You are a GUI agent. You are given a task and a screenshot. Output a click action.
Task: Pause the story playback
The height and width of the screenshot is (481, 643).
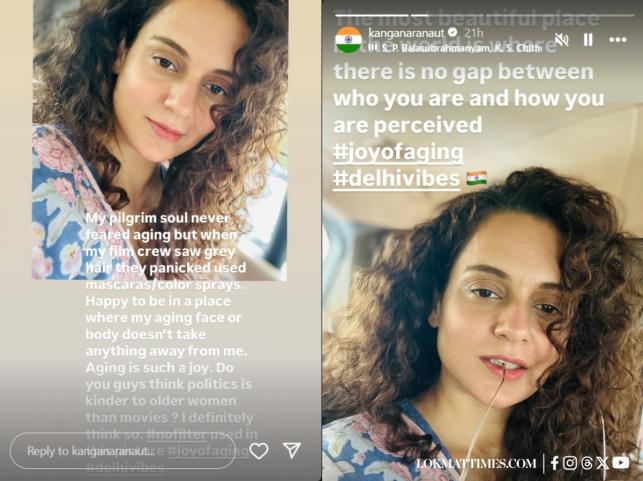tap(588, 39)
